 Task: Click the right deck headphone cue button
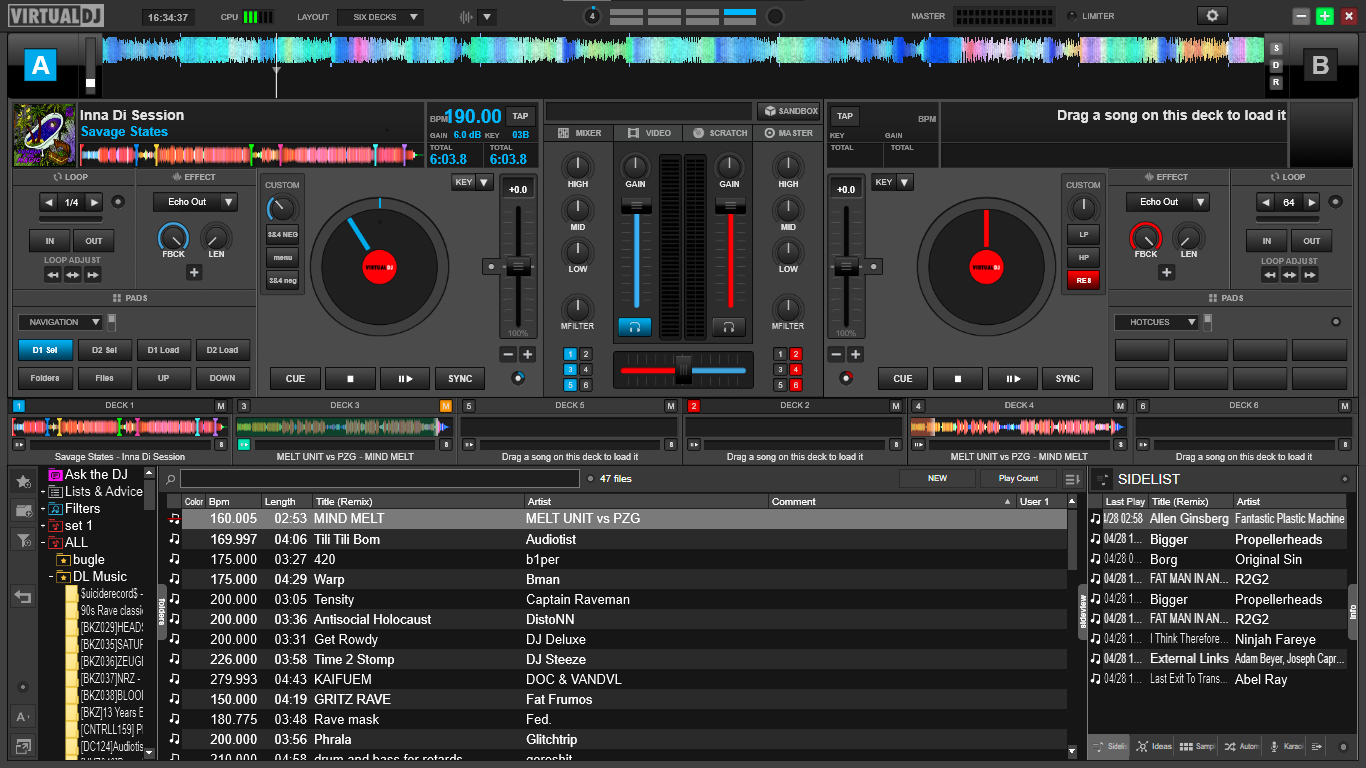click(x=729, y=327)
